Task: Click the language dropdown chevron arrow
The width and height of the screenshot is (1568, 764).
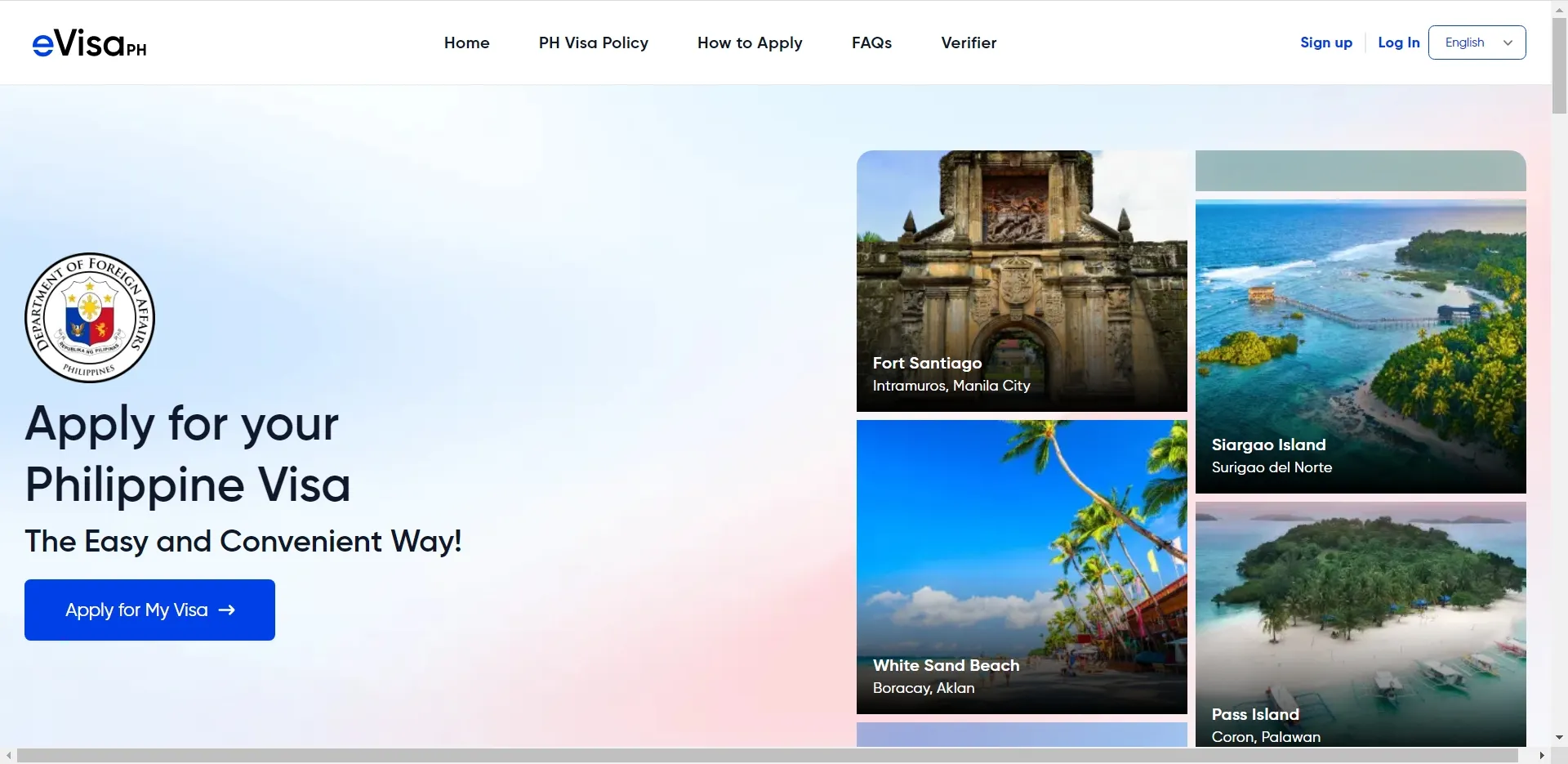Action: [1508, 42]
